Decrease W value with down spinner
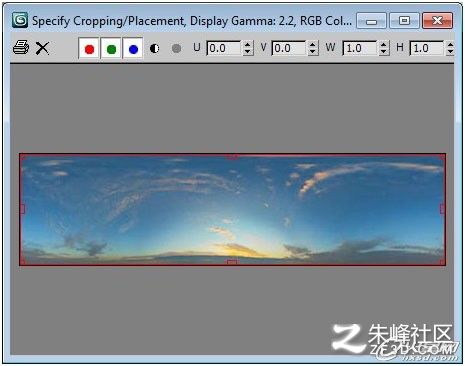 click(384, 52)
